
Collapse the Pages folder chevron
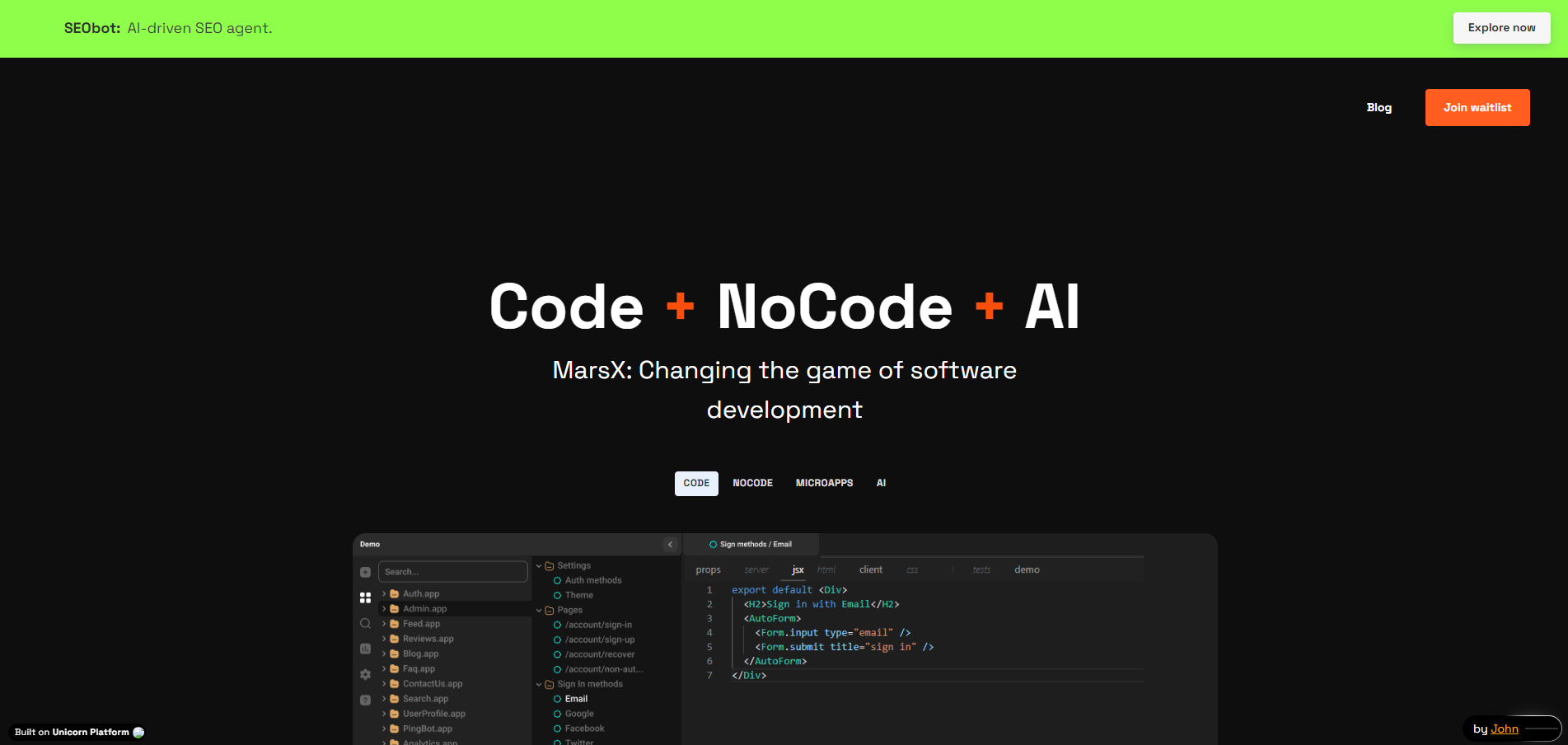tap(539, 611)
